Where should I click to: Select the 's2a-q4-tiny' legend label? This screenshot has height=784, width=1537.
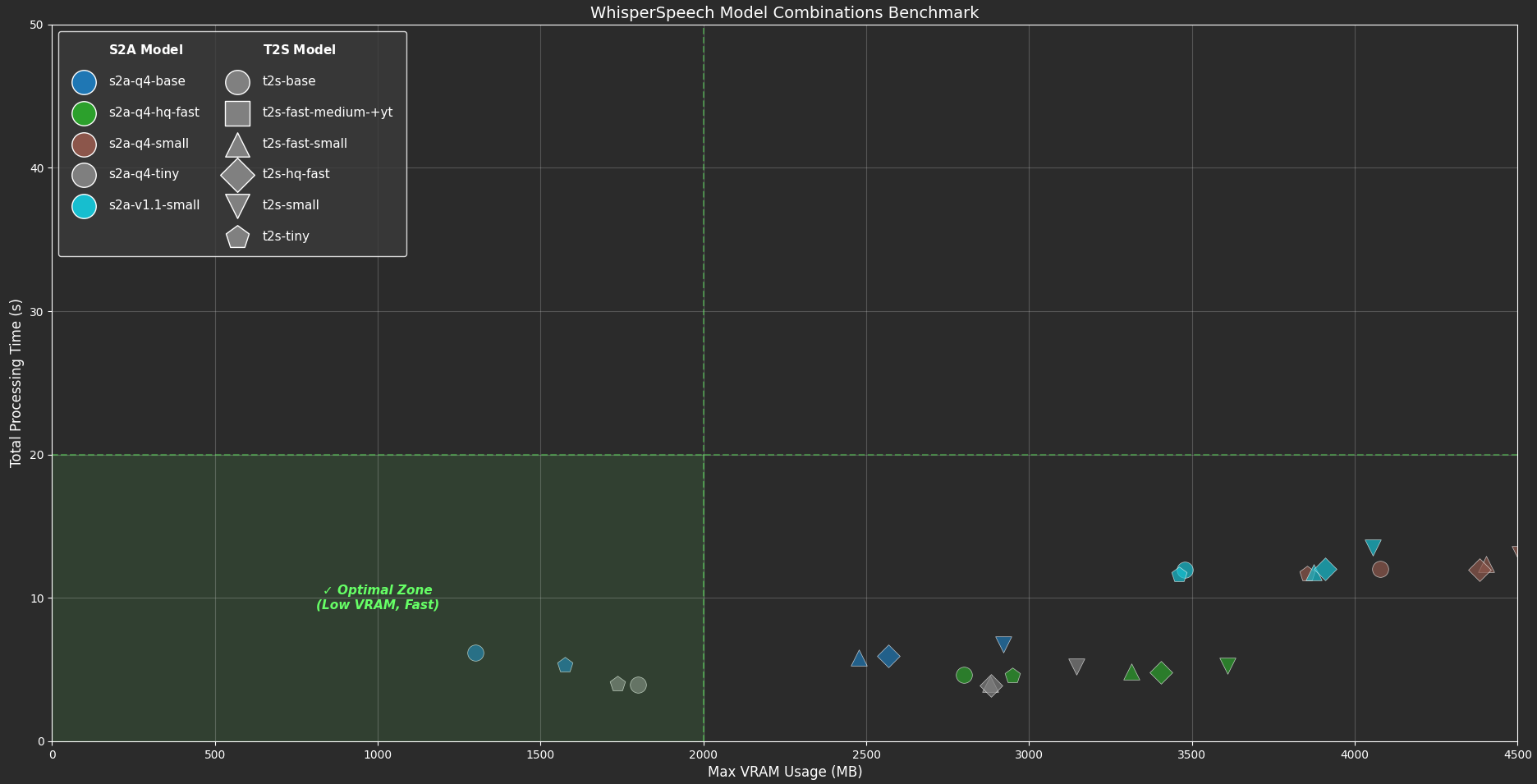point(144,174)
